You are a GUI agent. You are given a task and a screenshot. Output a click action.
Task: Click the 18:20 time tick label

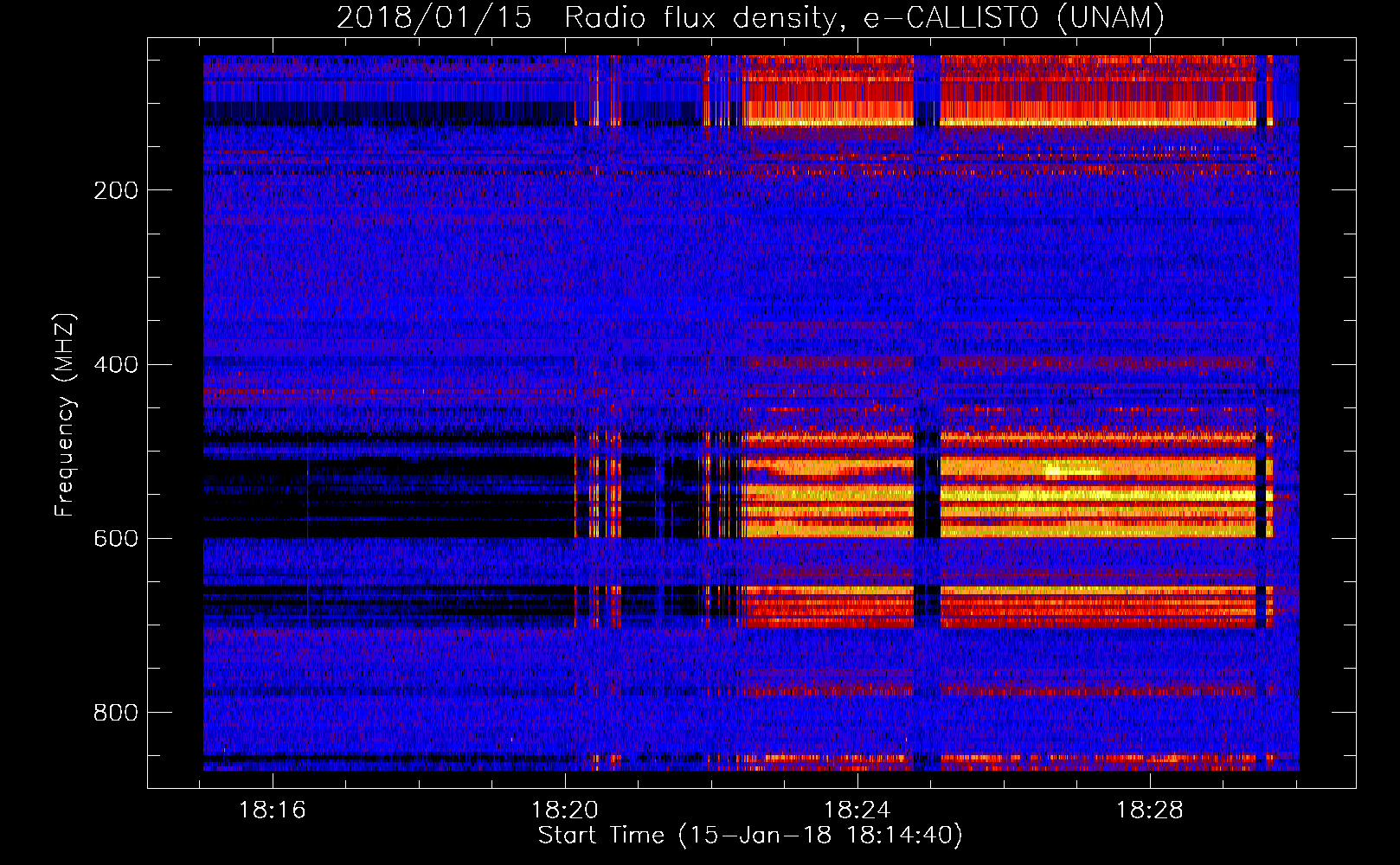[565, 811]
